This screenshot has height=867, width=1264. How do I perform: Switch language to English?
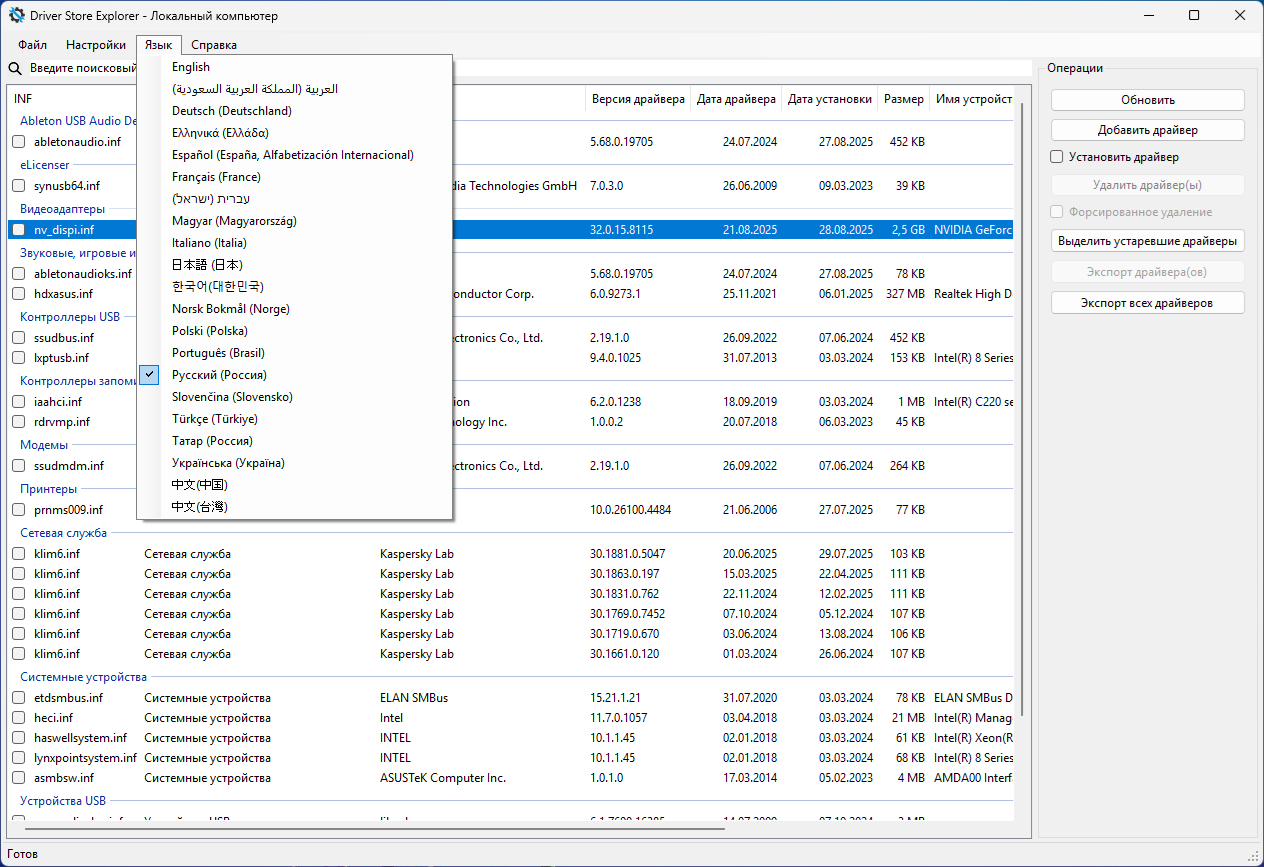point(191,67)
